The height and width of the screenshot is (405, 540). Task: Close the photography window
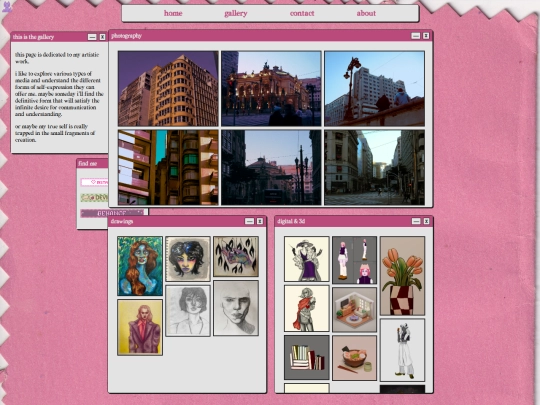pos(426,36)
